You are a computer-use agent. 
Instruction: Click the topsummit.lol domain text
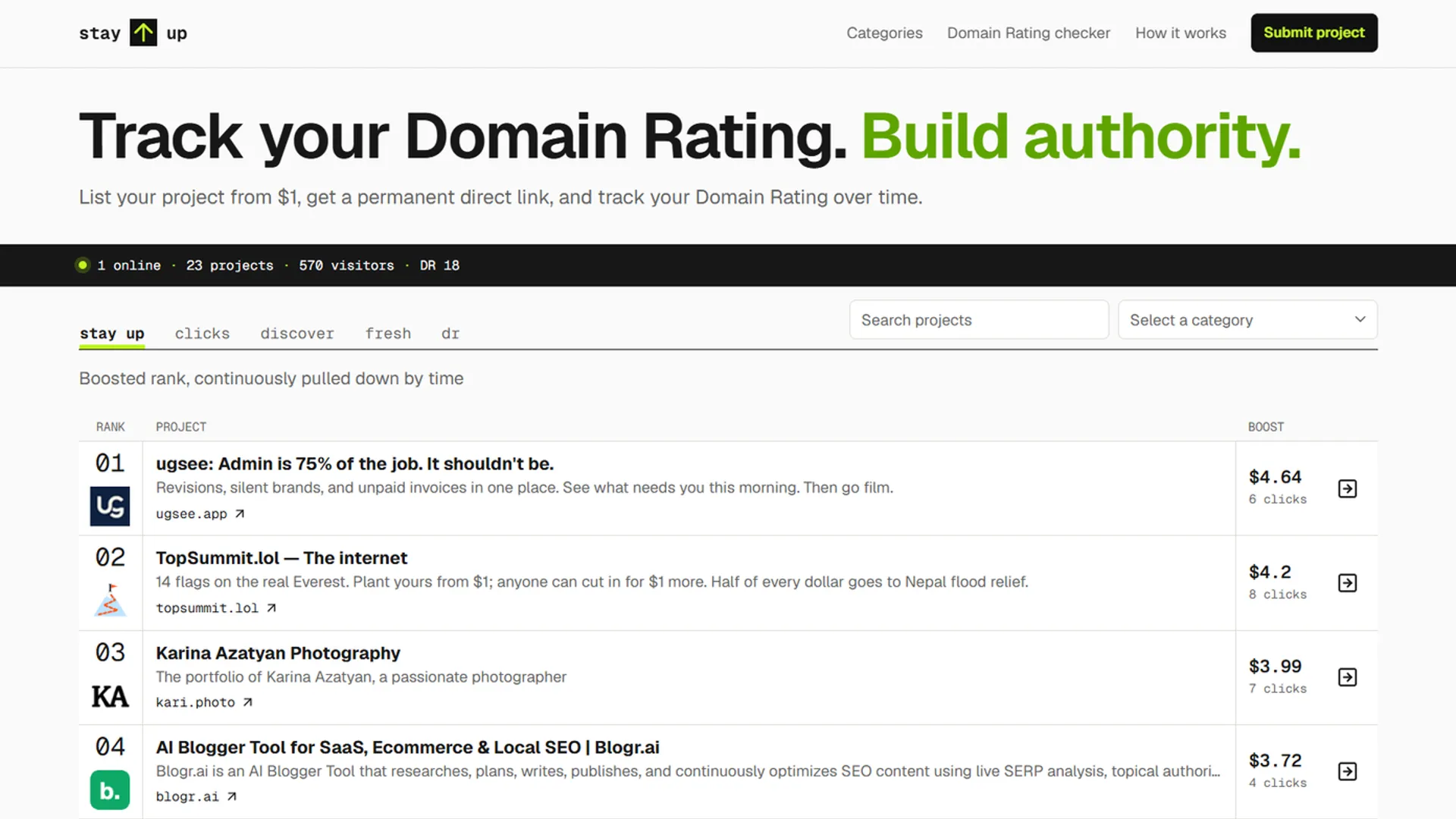(207, 607)
